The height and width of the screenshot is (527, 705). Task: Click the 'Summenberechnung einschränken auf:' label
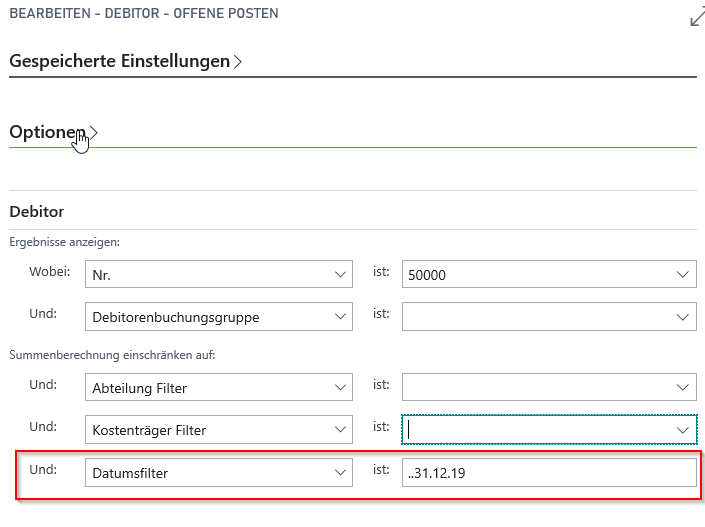click(x=112, y=355)
